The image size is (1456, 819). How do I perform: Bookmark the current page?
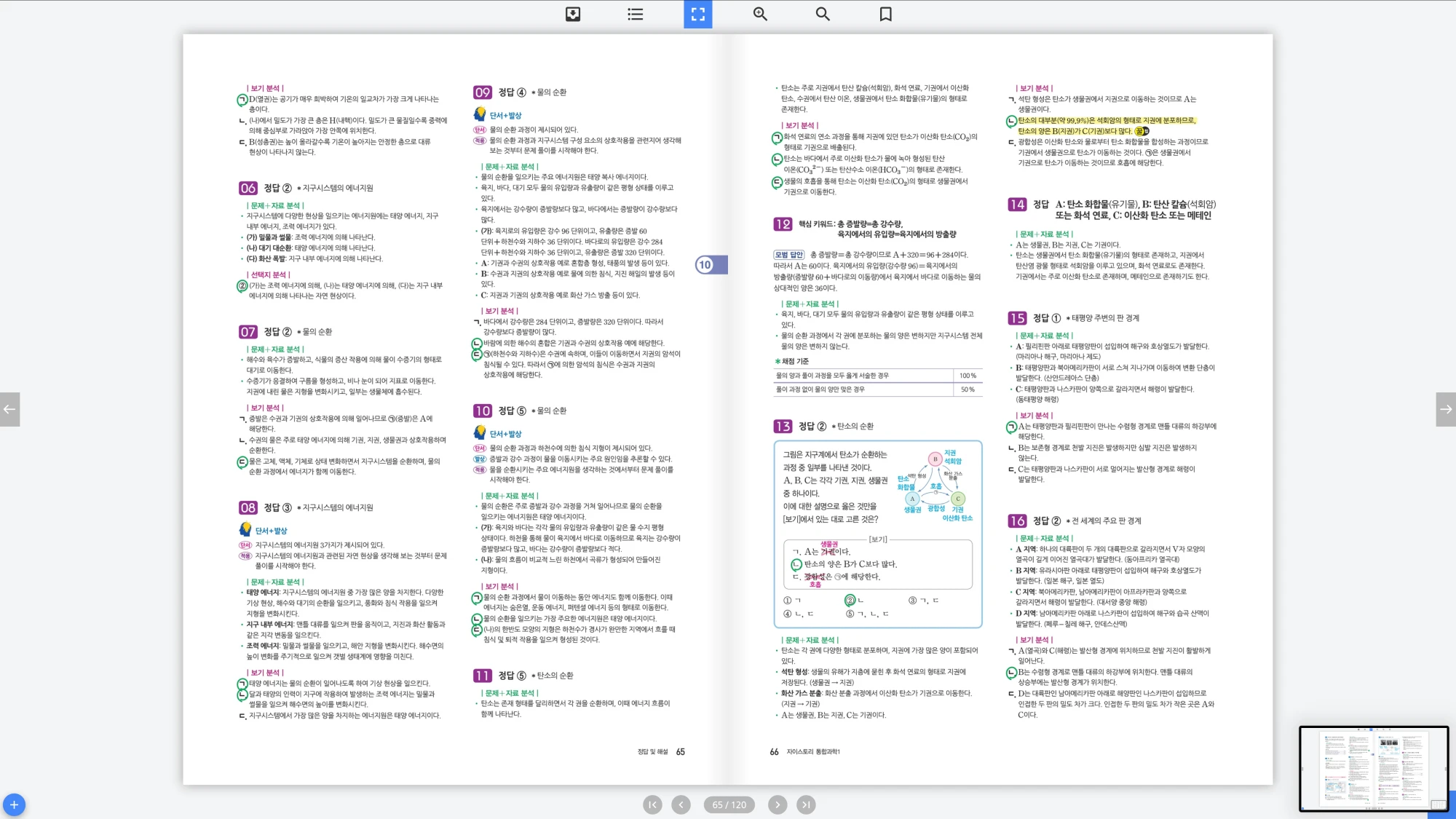pyautogui.click(x=885, y=14)
